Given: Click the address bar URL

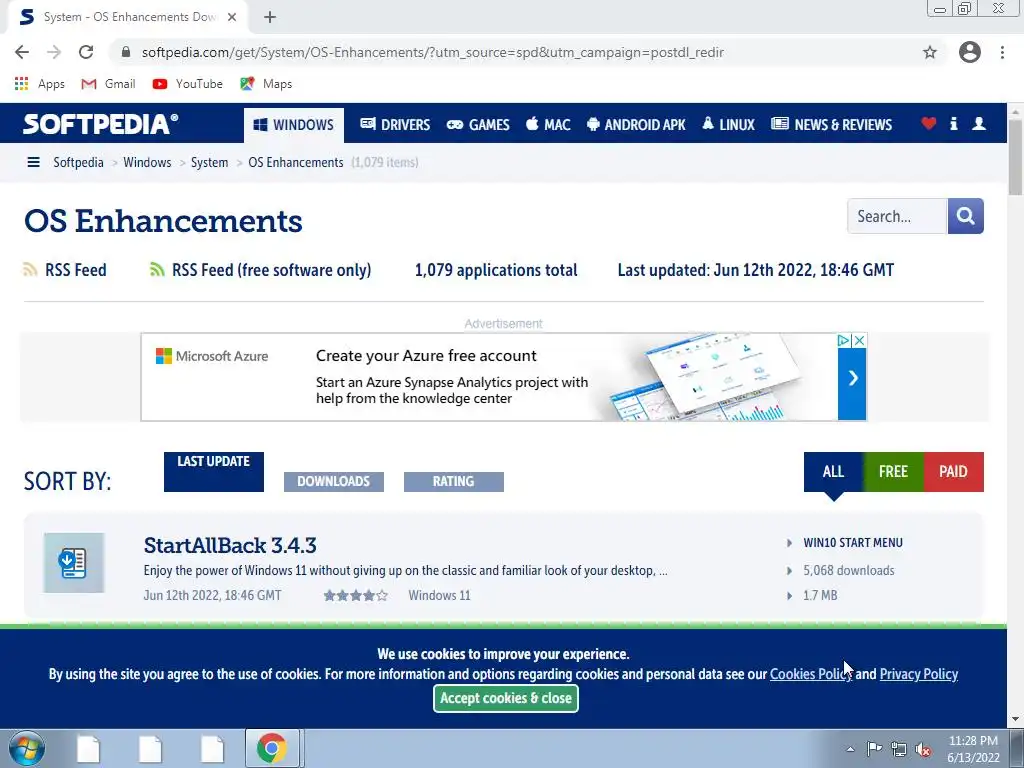Looking at the screenshot, I should [432, 52].
